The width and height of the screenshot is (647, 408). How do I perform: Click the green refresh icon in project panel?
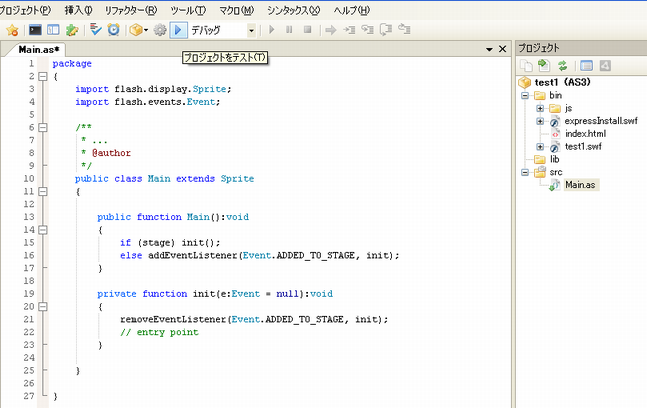pos(562,66)
